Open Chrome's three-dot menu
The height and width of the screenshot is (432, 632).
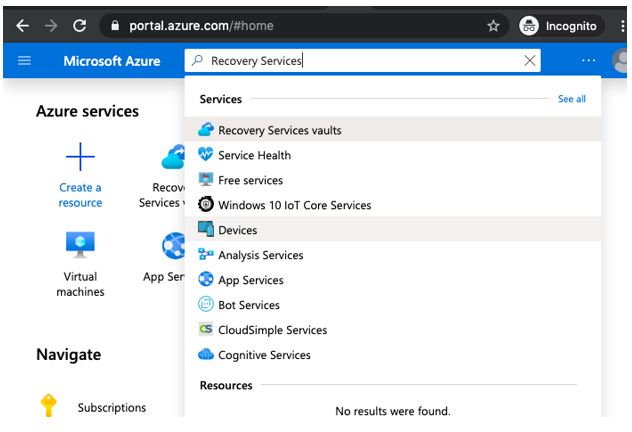[x=622, y=26]
